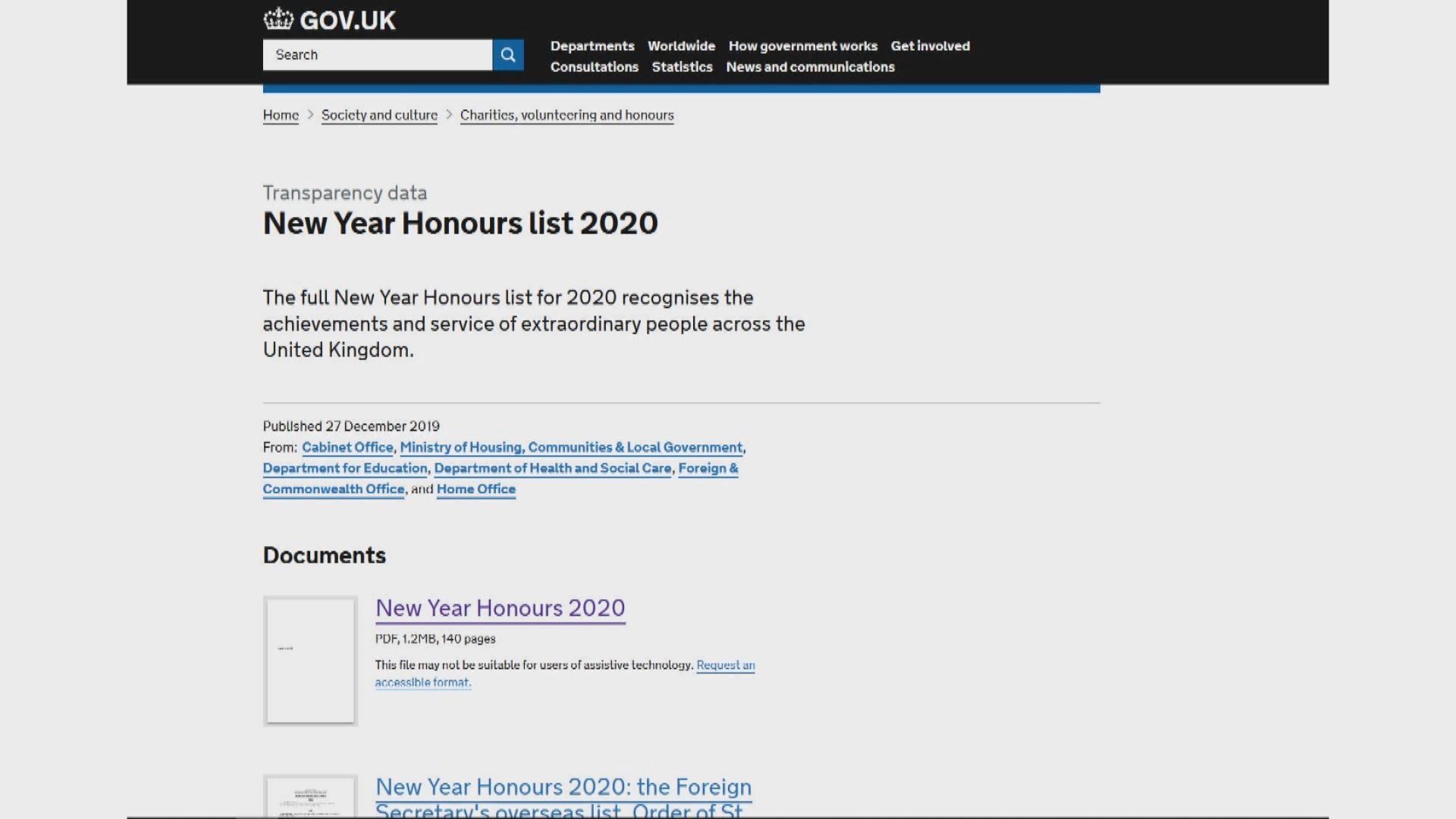1456x819 pixels.
Task: Select Consultations in the header navigation
Action: coord(594,67)
